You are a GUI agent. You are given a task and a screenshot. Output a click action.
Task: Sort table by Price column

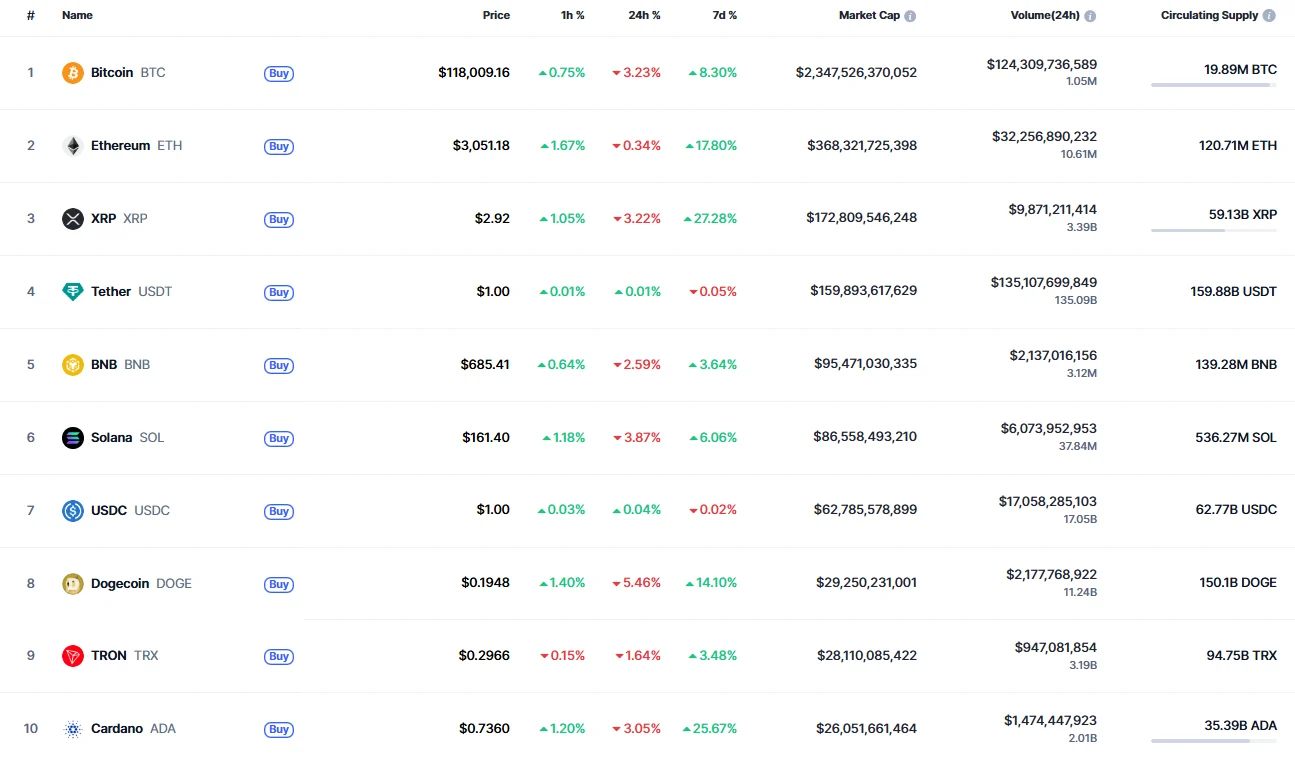pos(496,16)
